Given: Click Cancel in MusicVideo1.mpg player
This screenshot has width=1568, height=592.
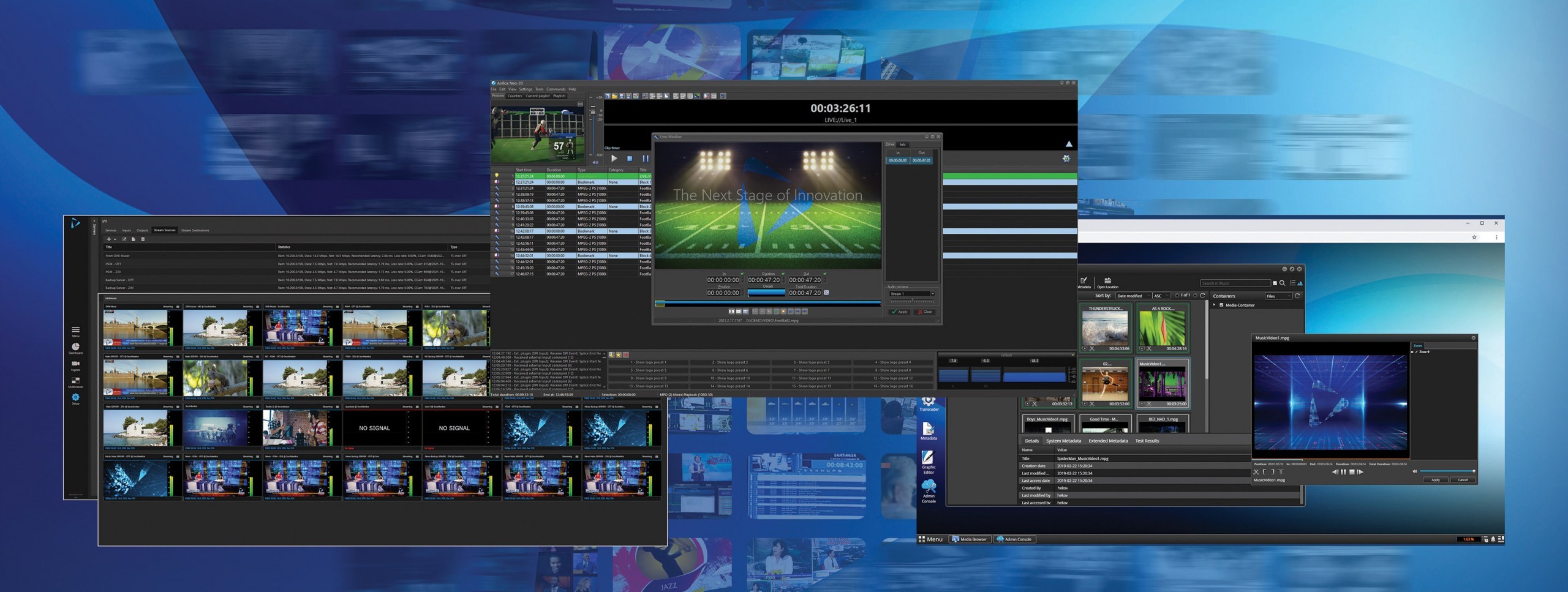Looking at the screenshot, I should [1463, 480].
